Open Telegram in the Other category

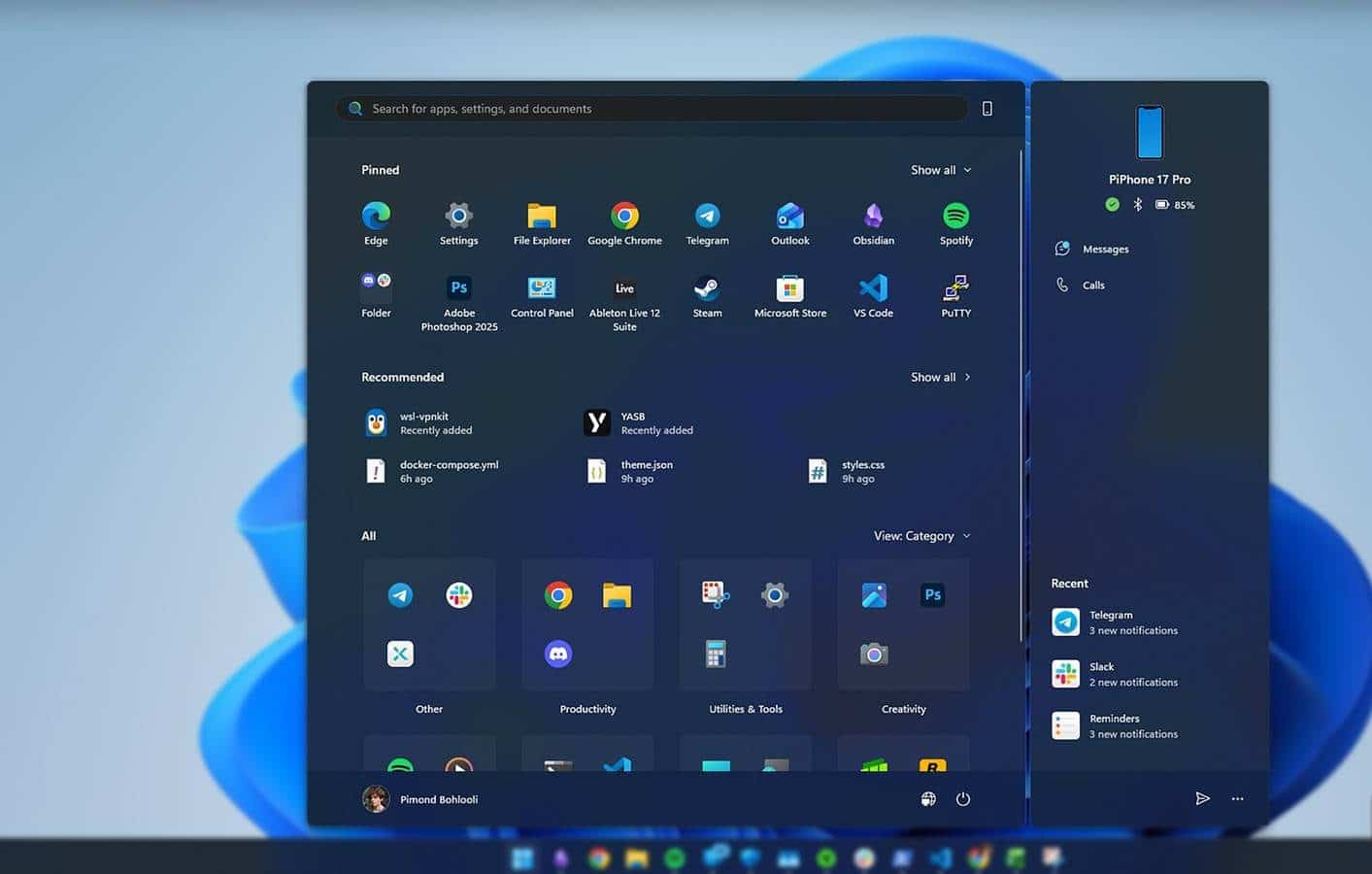(x=400, y=595)
